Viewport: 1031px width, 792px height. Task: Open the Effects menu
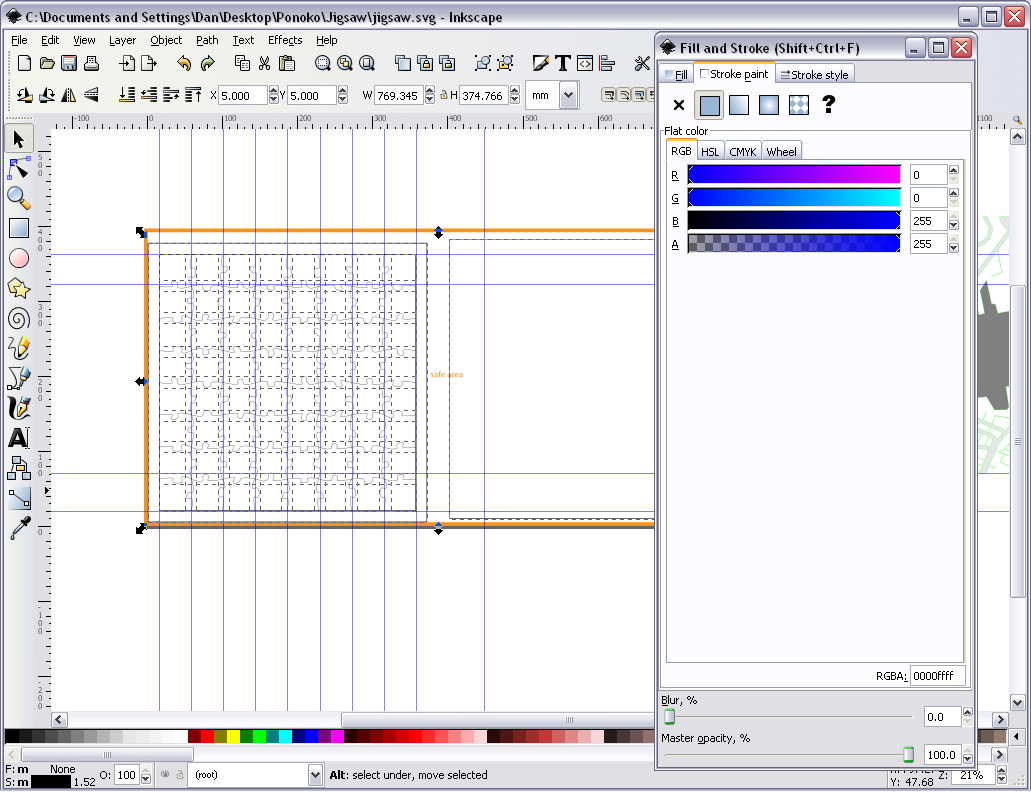point(285,40)
